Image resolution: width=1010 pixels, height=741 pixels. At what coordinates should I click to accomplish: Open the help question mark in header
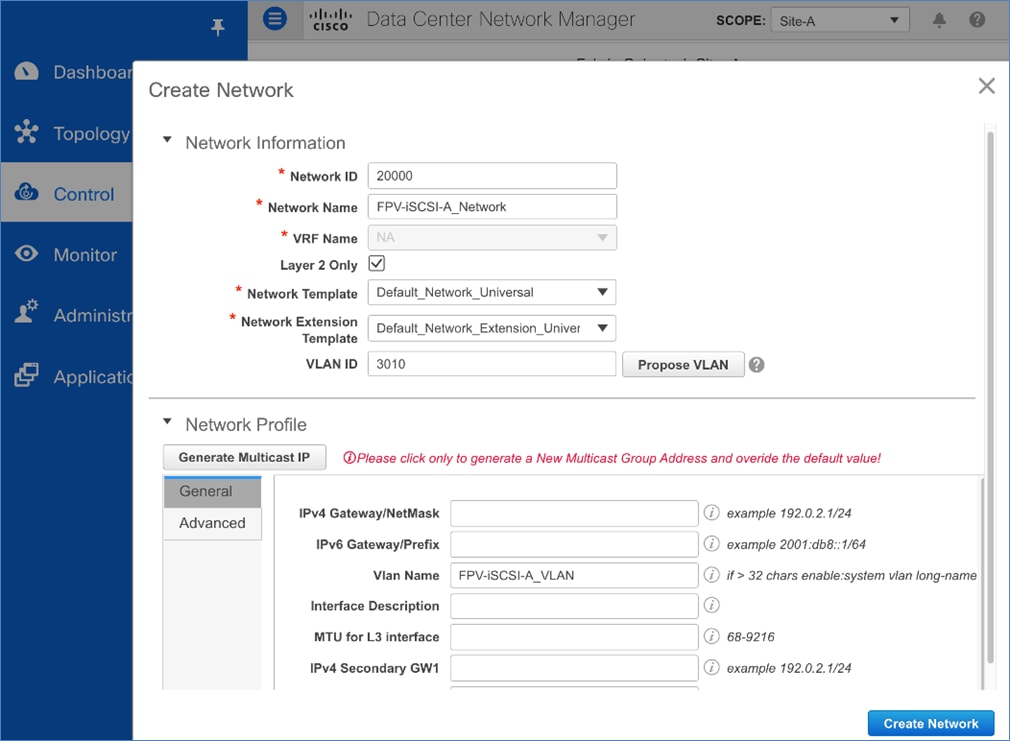[977, 20]
